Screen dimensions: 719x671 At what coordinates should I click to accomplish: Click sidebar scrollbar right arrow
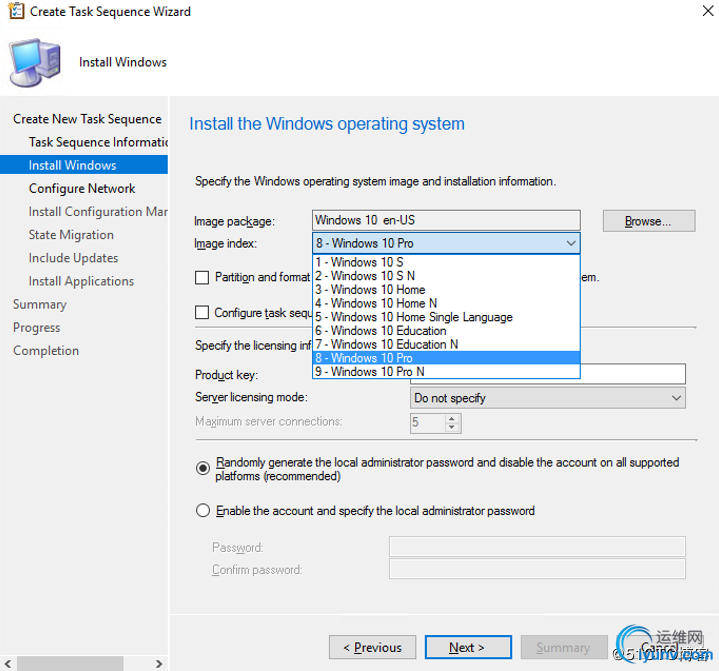point(159,664)
